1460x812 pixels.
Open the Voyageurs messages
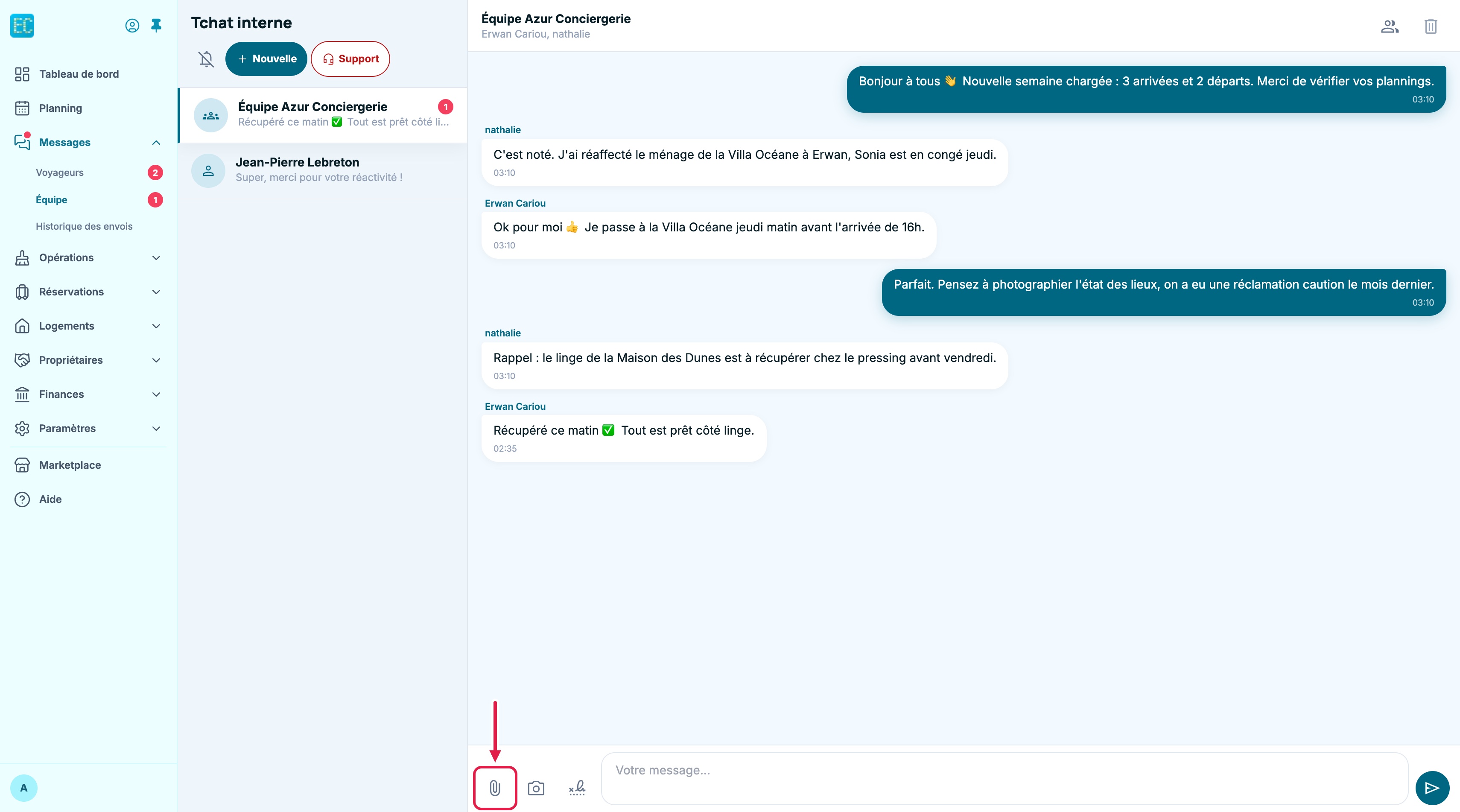(59, 172)
